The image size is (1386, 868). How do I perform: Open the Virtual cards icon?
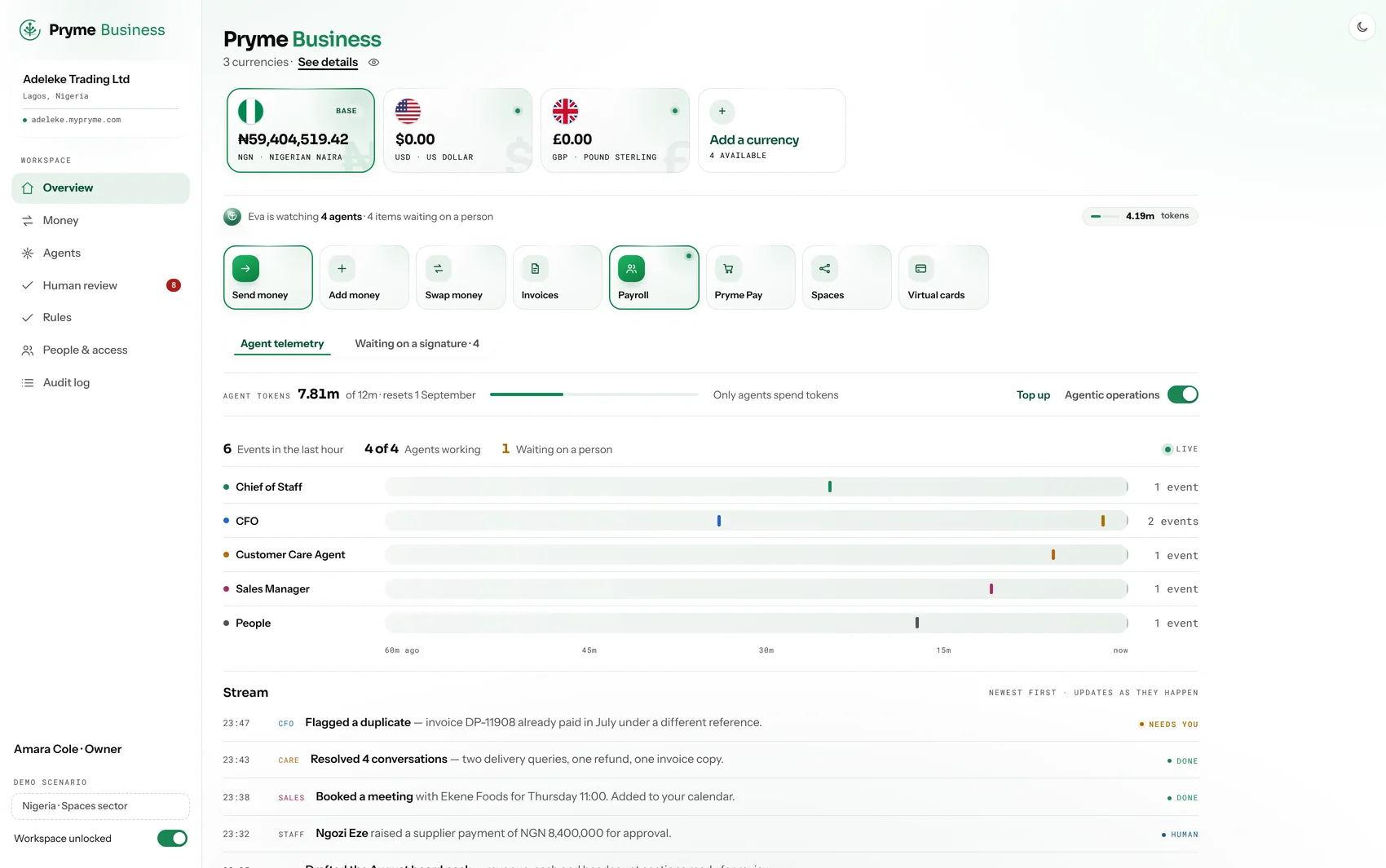tap(920, 268)
